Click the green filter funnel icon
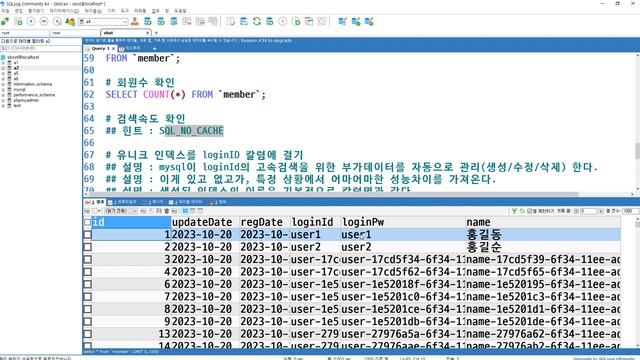The height and width of the screenshot is (360, 640). [x=514, y=211]
